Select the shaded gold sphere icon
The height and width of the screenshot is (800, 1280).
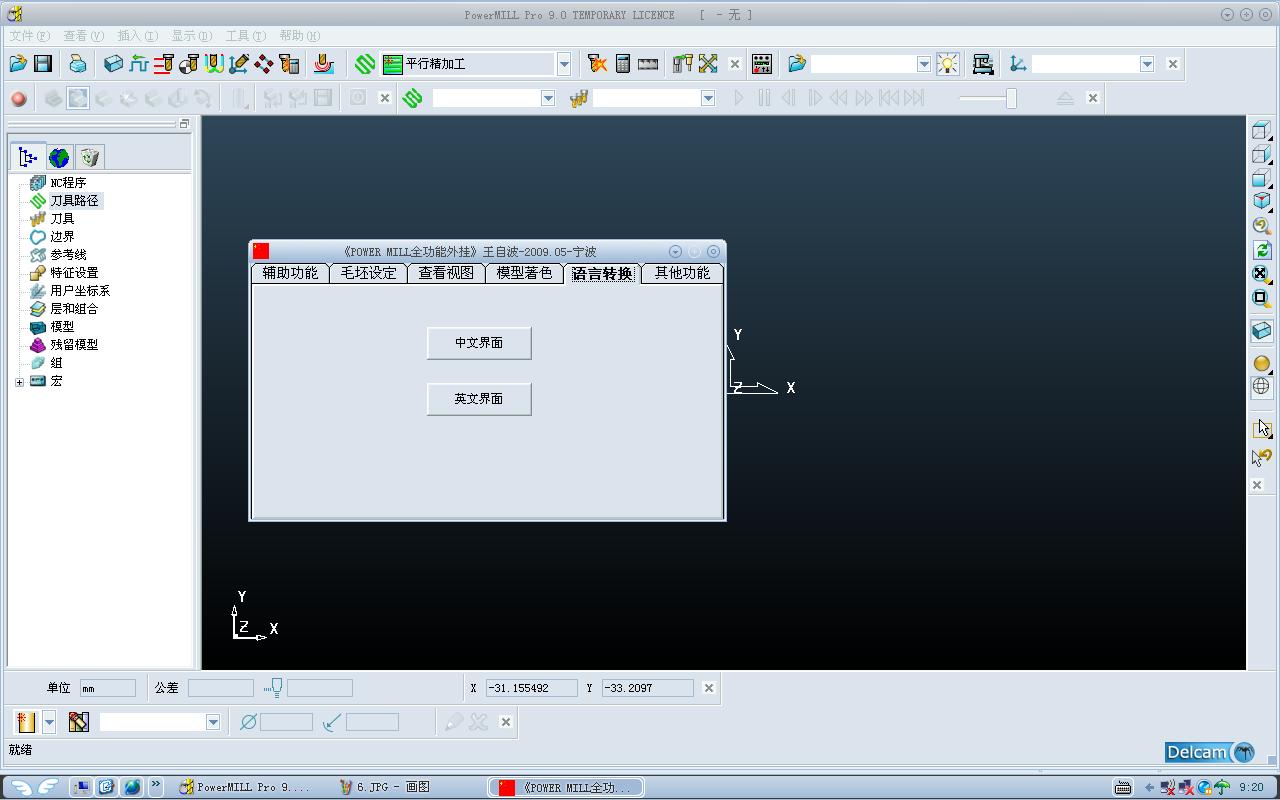(1261, 363)
